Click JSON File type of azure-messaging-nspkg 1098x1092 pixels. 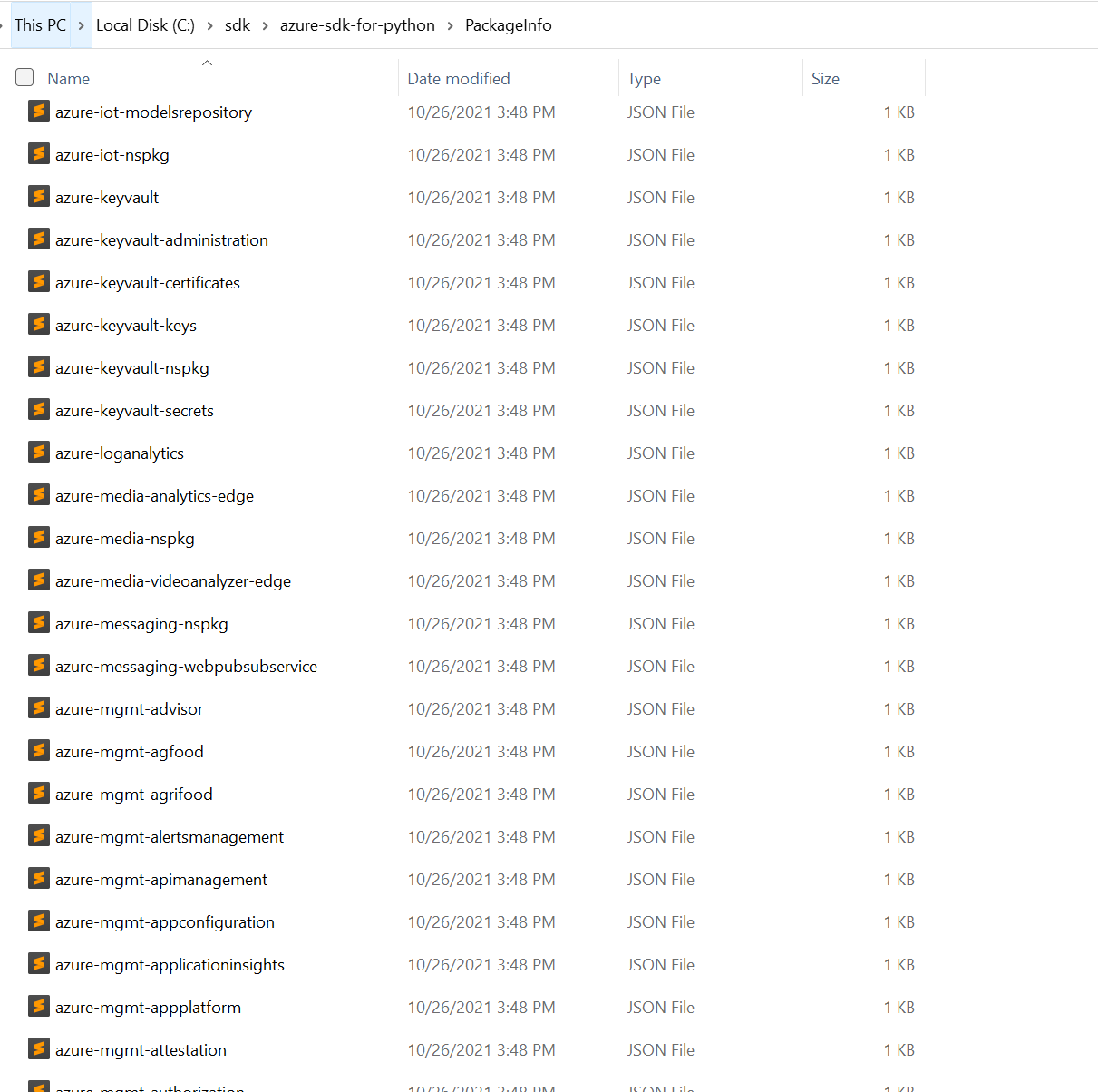(x=661, y=624)
